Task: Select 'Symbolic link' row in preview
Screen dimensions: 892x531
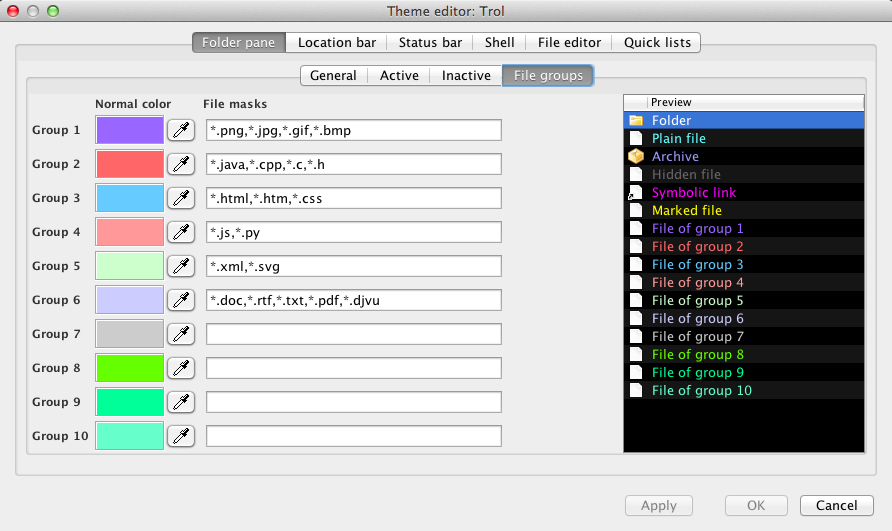Action: [744, 192]
